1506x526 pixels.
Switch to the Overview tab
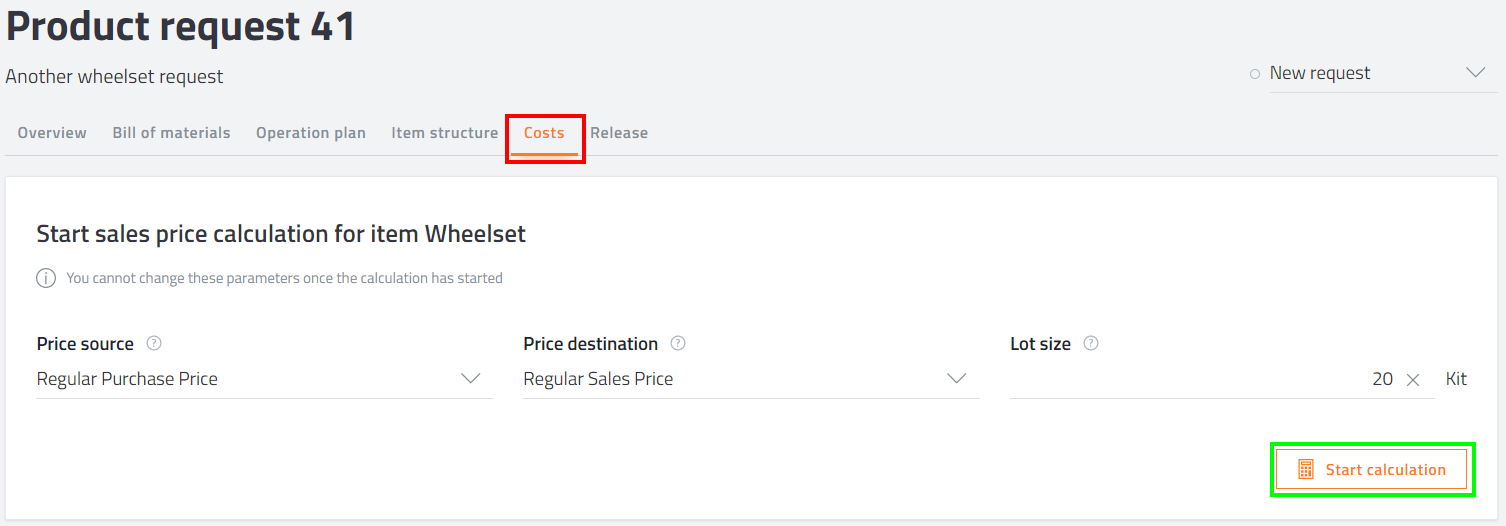click(52, 133)
